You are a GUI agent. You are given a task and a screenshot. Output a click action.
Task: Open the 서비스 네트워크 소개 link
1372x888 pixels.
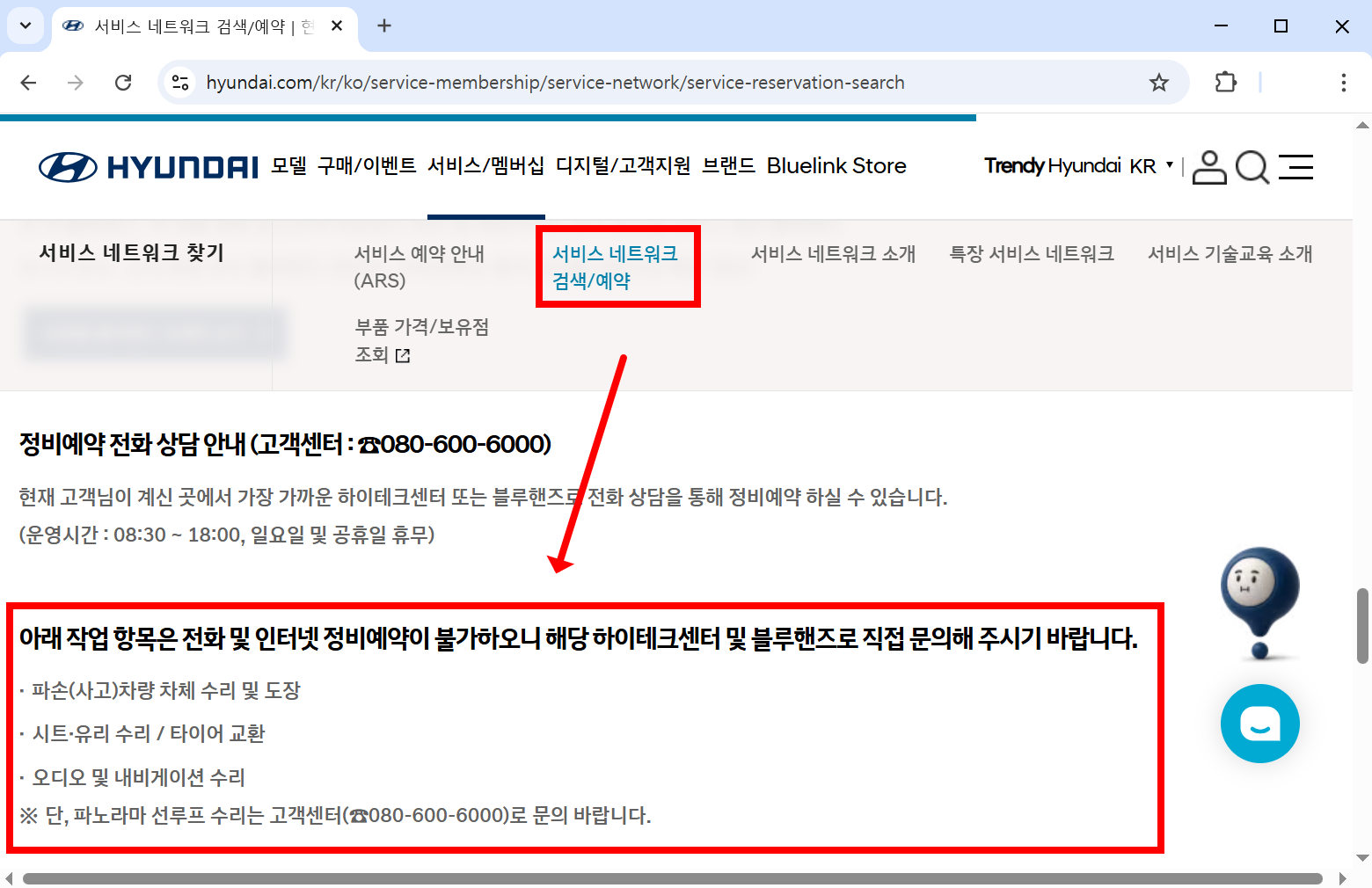(x=832, y=253)
